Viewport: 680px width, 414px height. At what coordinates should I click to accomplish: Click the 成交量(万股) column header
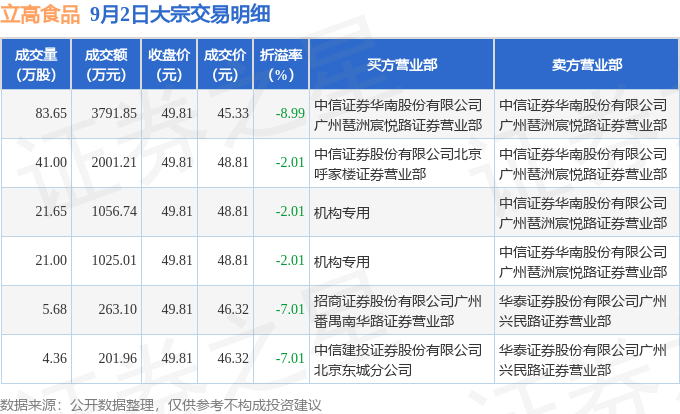pos(36,65)
